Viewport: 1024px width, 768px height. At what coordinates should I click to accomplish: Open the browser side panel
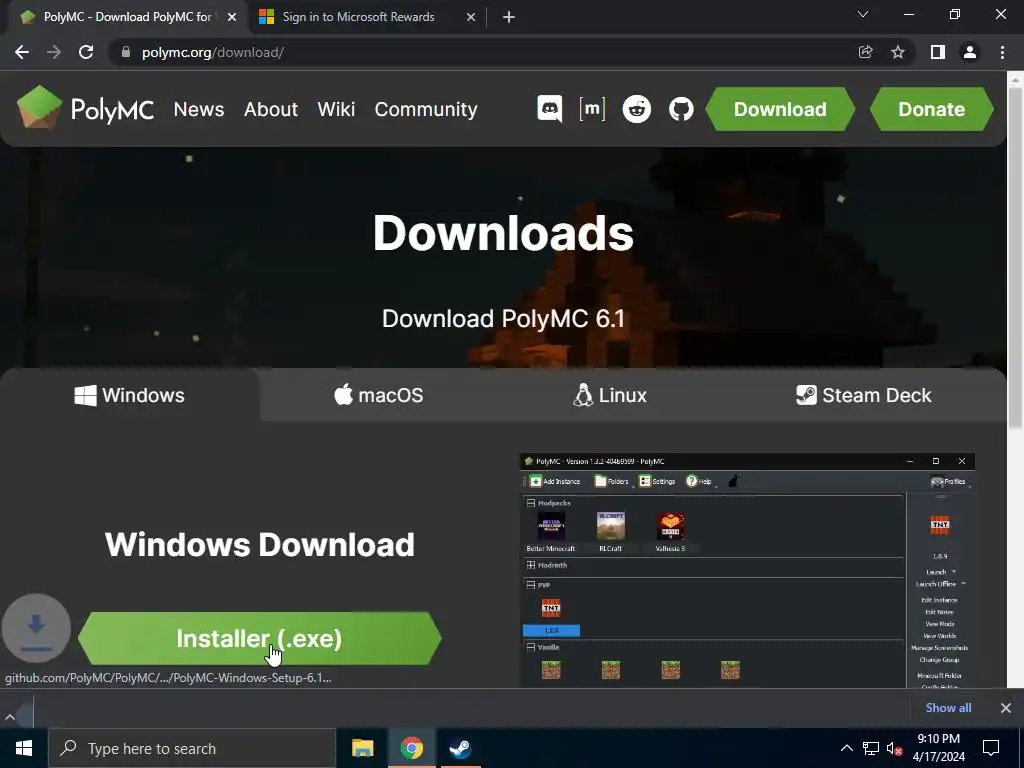pyautogui.click(x=938, y=52)
